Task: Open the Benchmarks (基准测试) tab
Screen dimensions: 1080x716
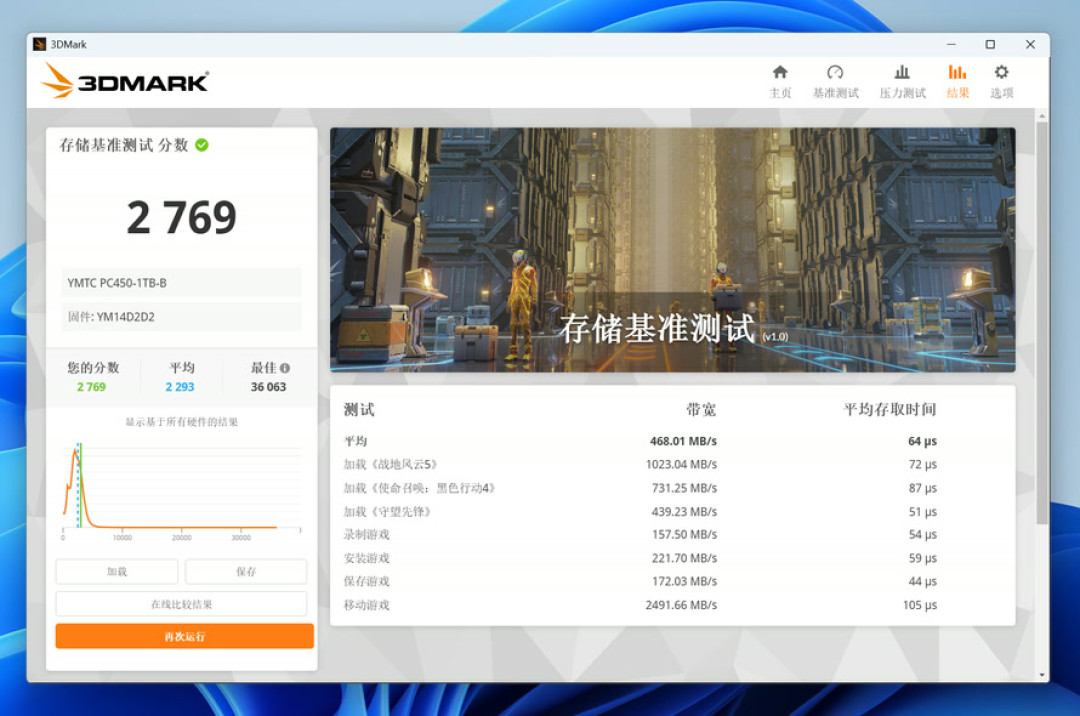Action: [x=835, y=81]
